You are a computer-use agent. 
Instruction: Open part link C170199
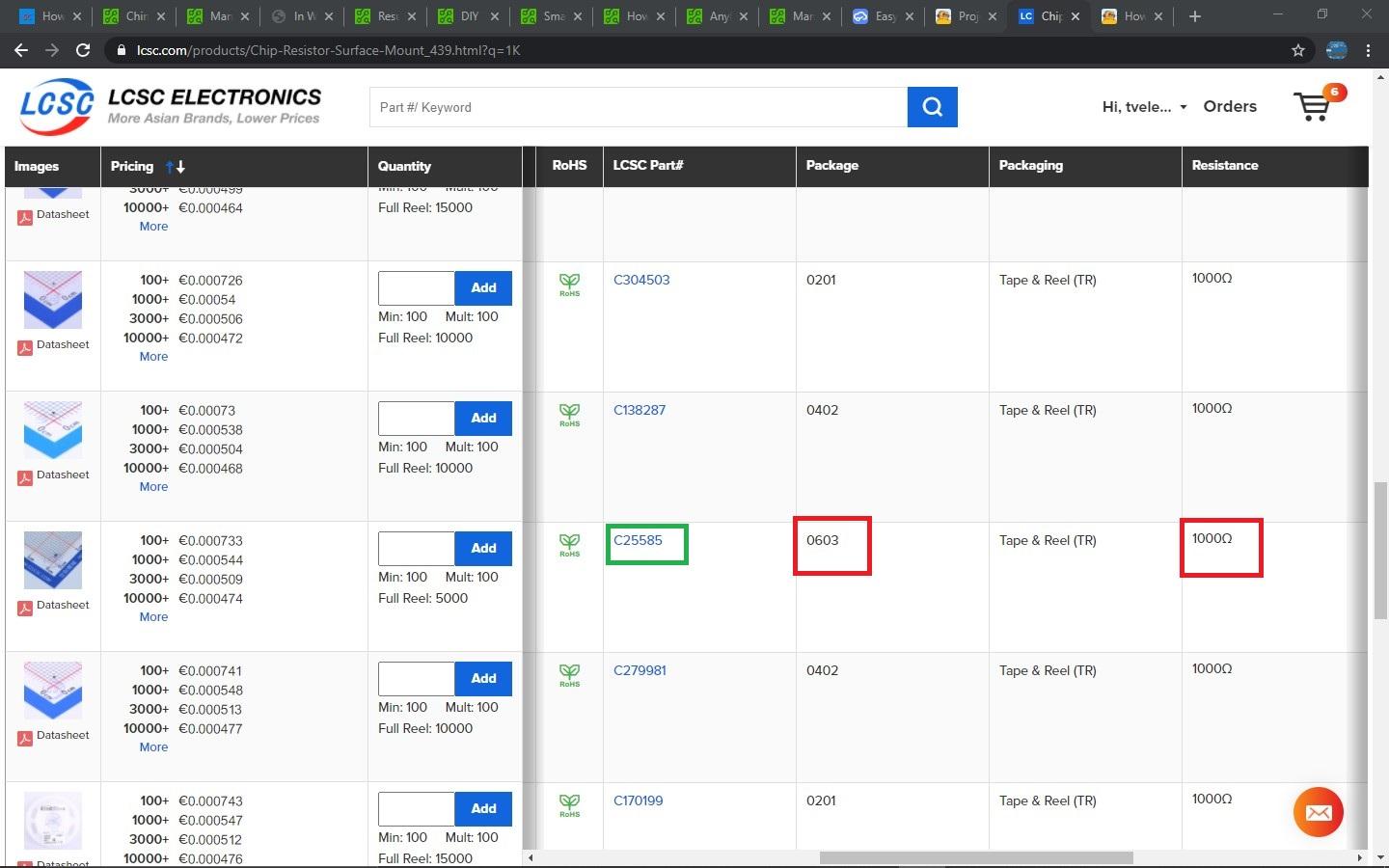pyautogui.click(x=638, y=800)
